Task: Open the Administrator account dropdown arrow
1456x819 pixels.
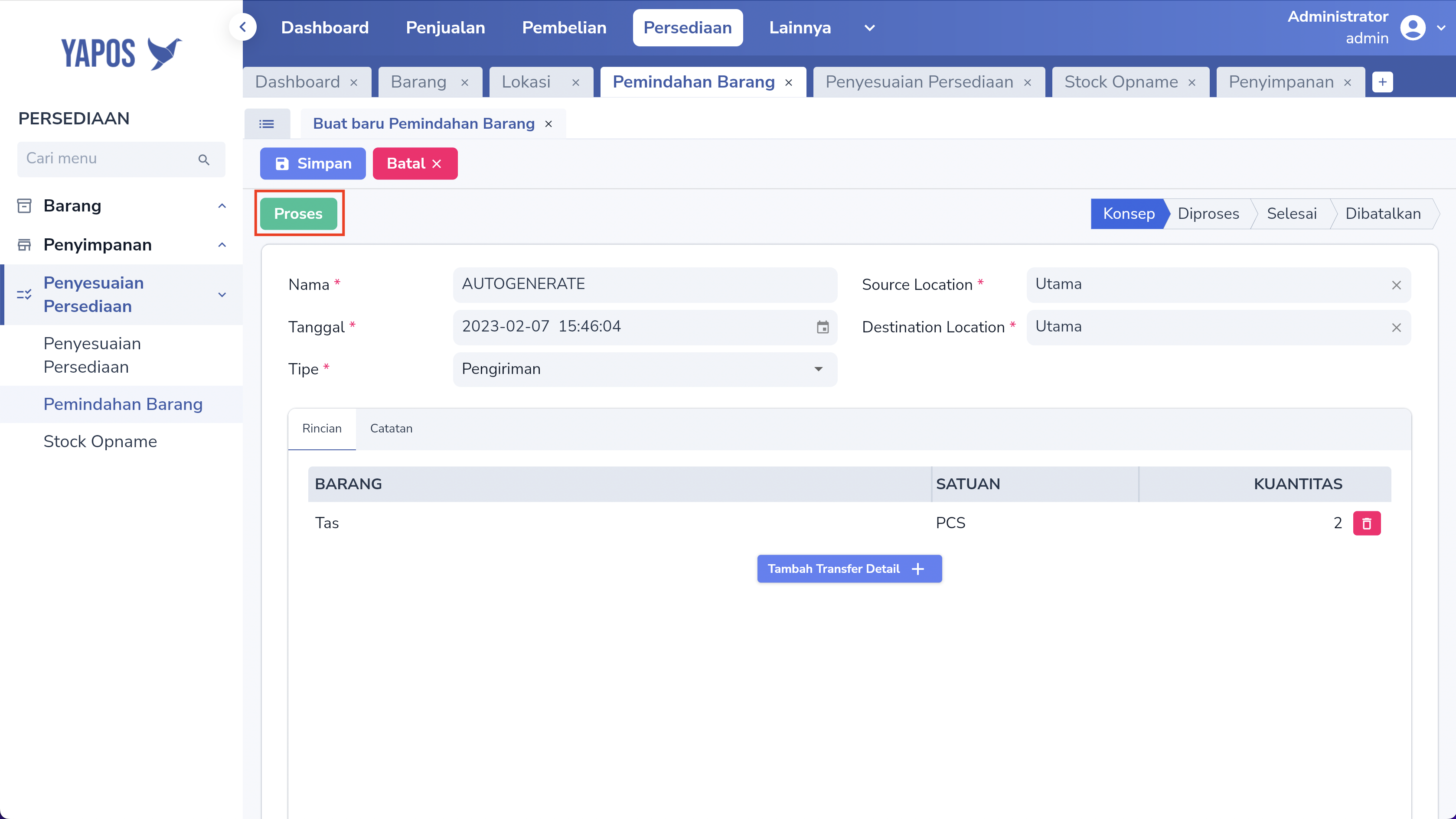Action: click(1441, 28)
